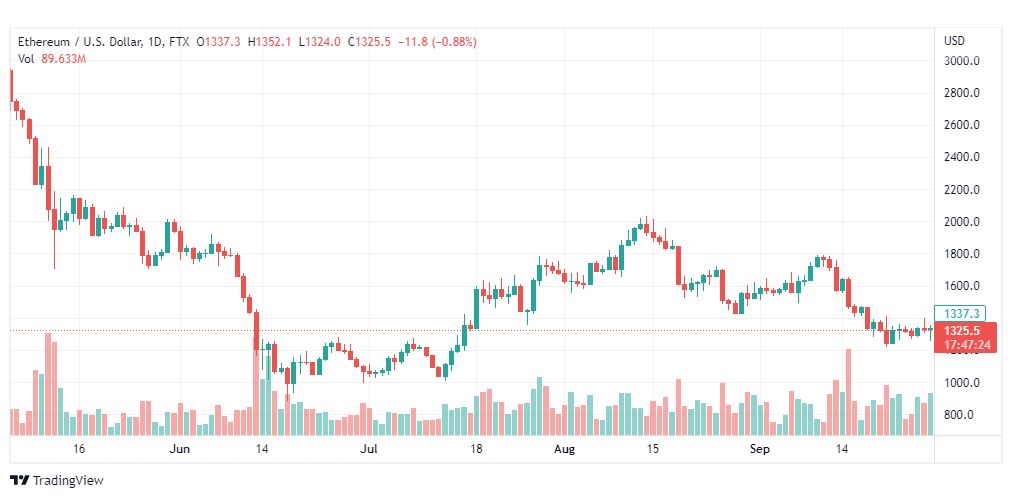Click the date label 18 on time axis

click(x=477, y=448)
